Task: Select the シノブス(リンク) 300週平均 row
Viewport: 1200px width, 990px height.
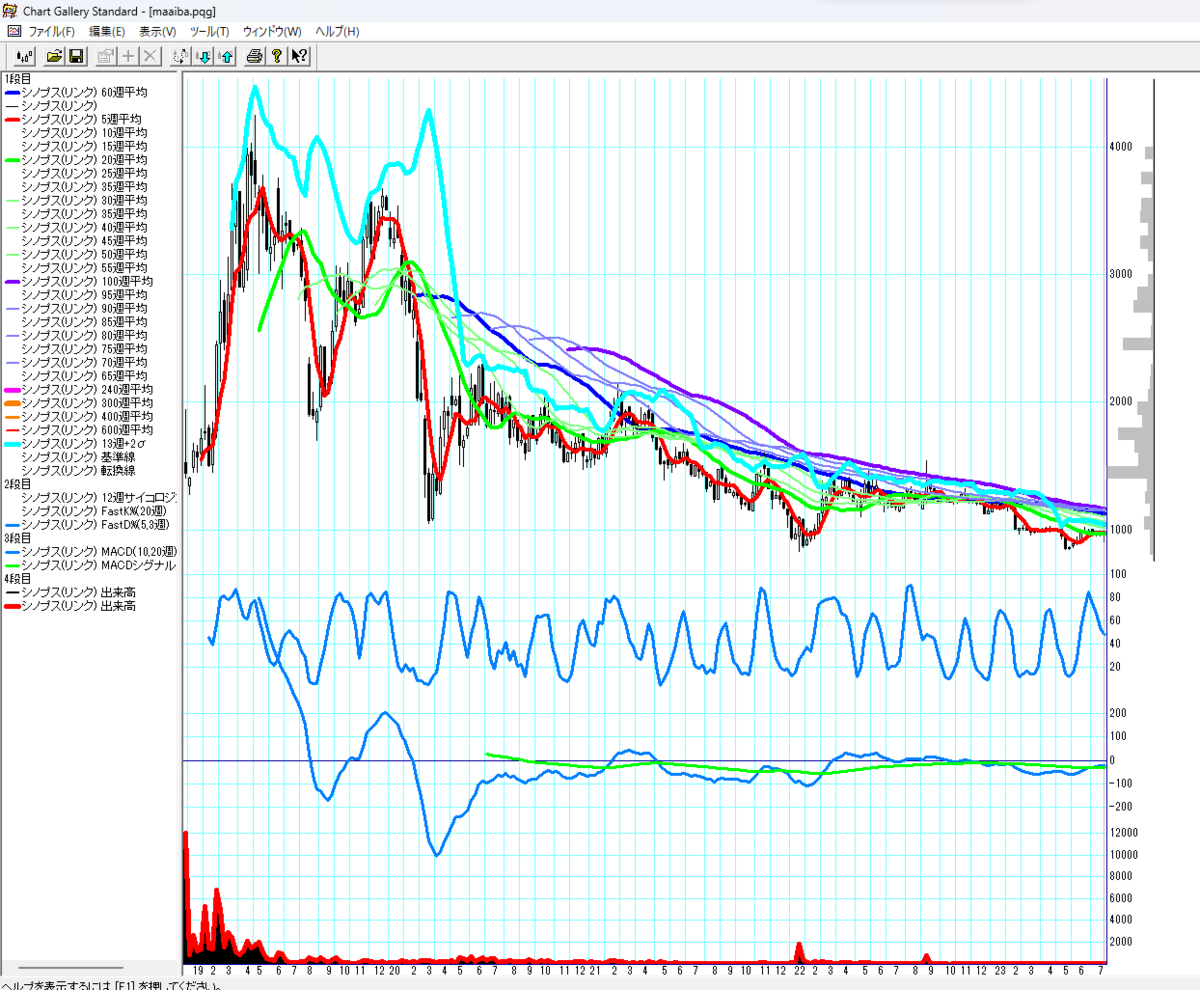Action: click(79, 403)
